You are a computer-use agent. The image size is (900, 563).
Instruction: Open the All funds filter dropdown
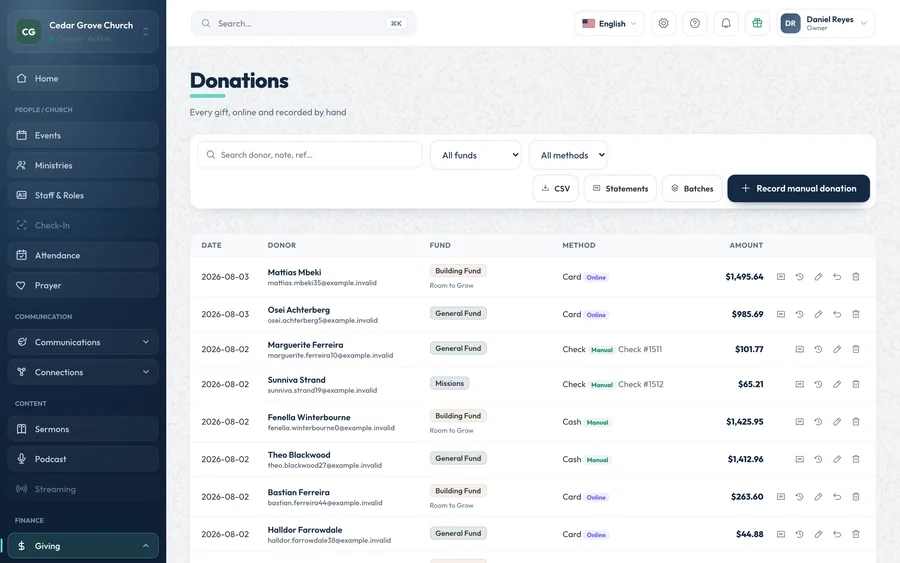[x=475, y=155]
